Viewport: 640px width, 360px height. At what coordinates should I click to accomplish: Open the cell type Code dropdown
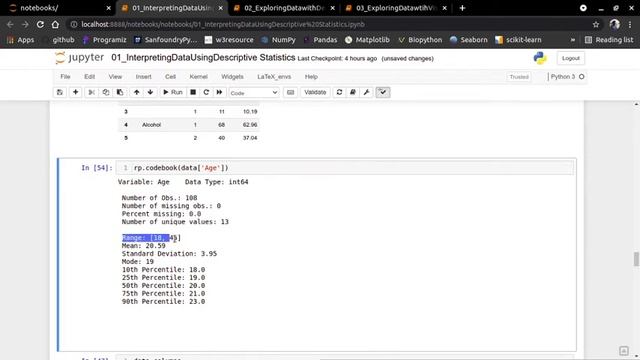[253, 93]
